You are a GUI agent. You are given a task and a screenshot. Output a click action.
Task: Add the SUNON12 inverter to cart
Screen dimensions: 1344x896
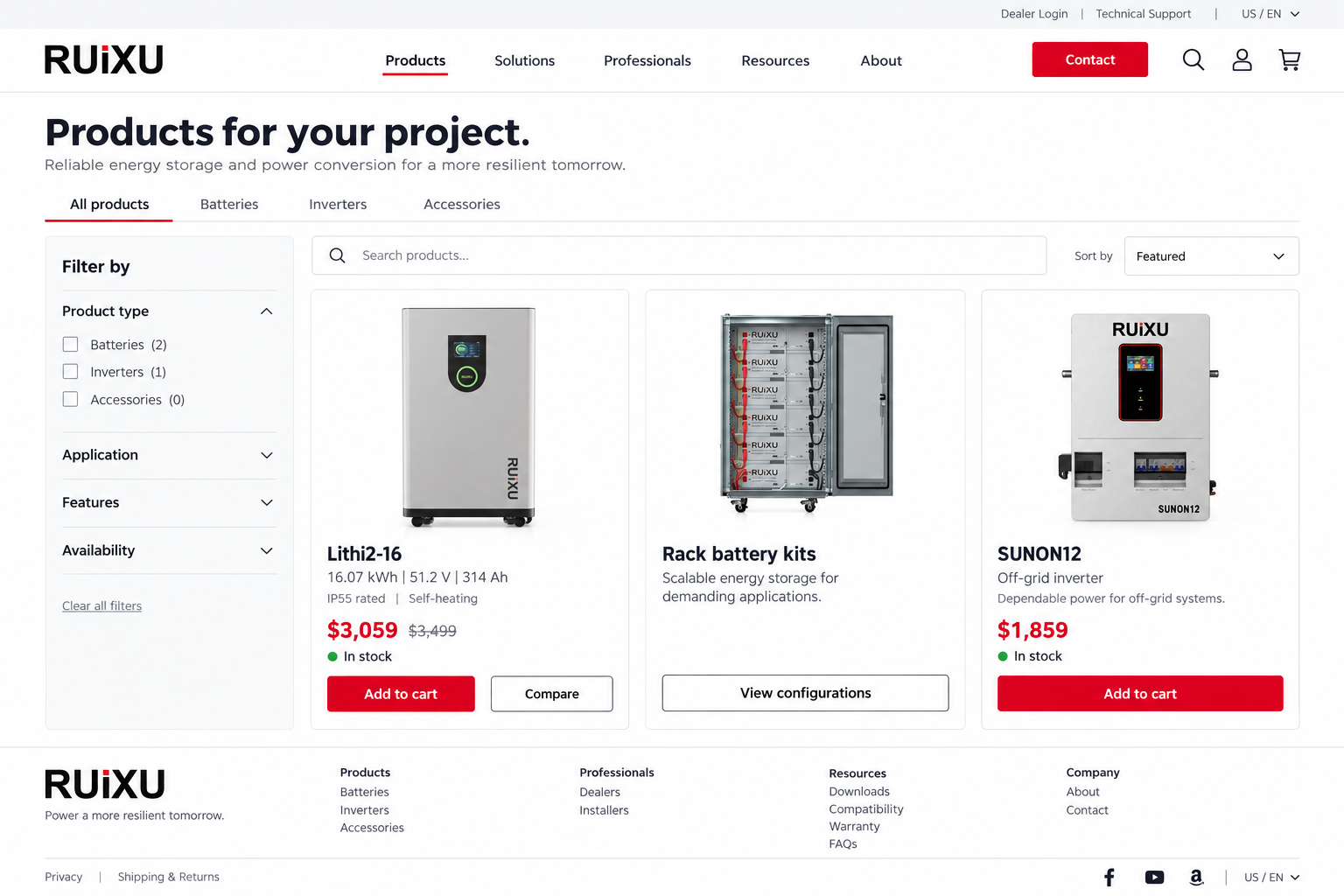[x=1140, y=694]
